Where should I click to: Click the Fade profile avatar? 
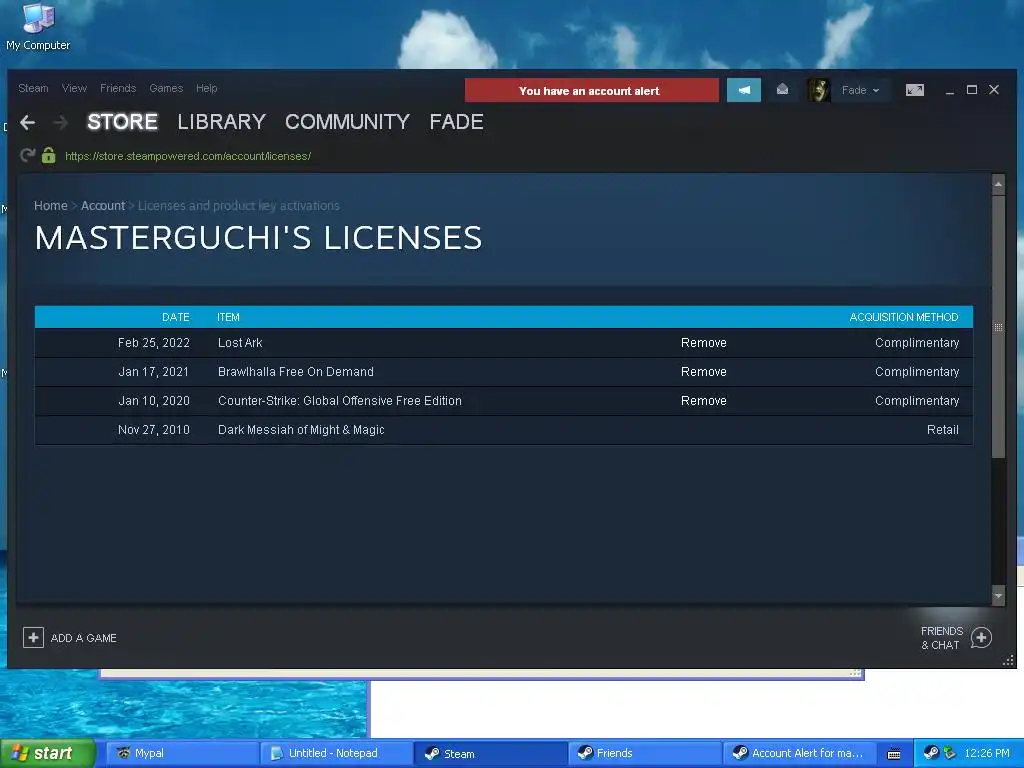point(818,90)
